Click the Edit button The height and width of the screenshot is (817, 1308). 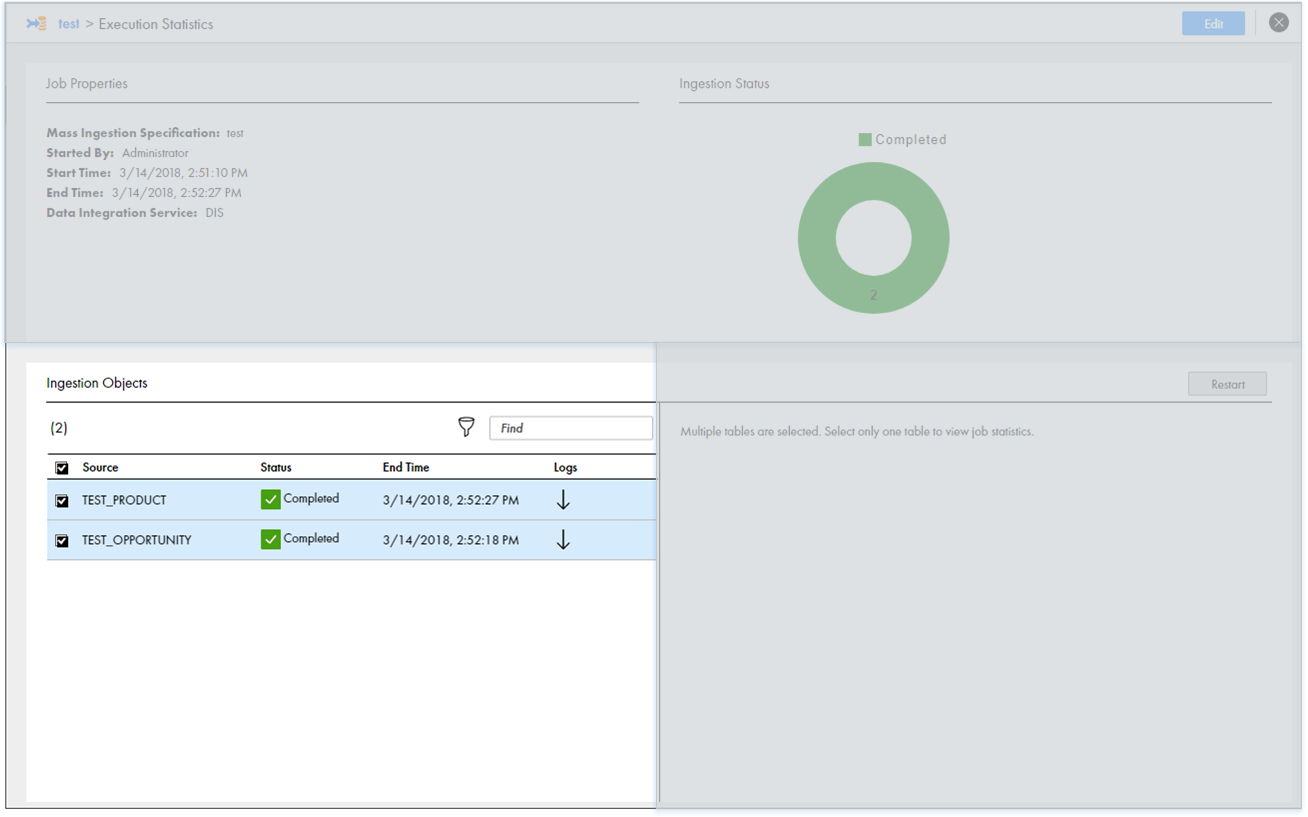point(1213,24)
